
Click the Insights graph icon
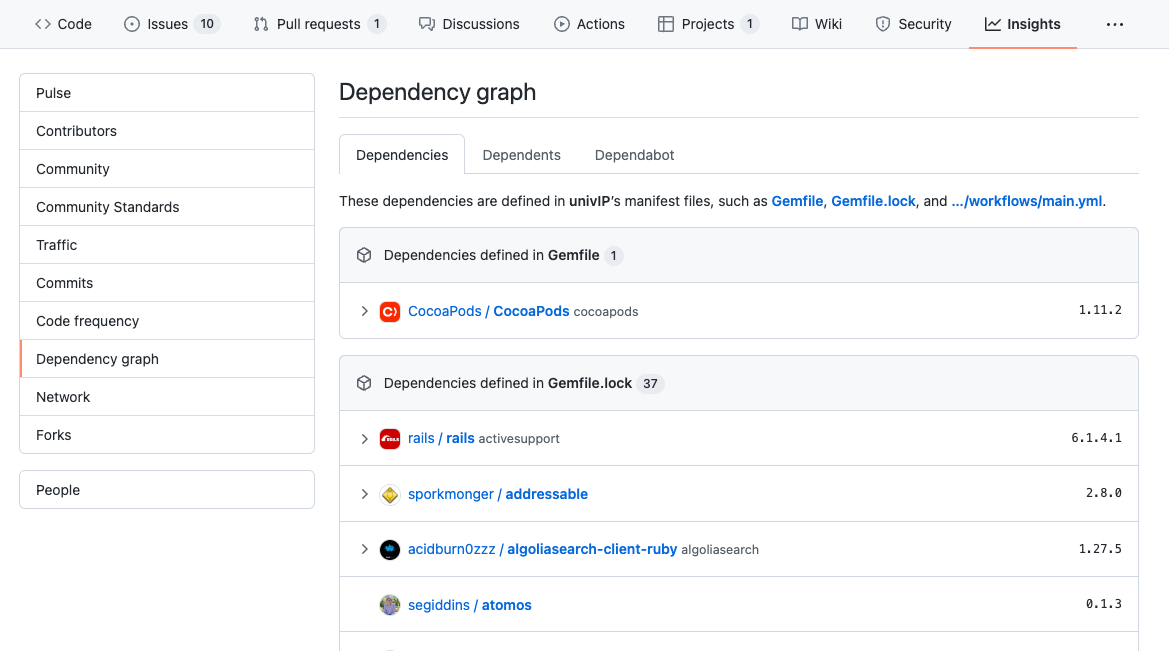click(x=992, y=24)
